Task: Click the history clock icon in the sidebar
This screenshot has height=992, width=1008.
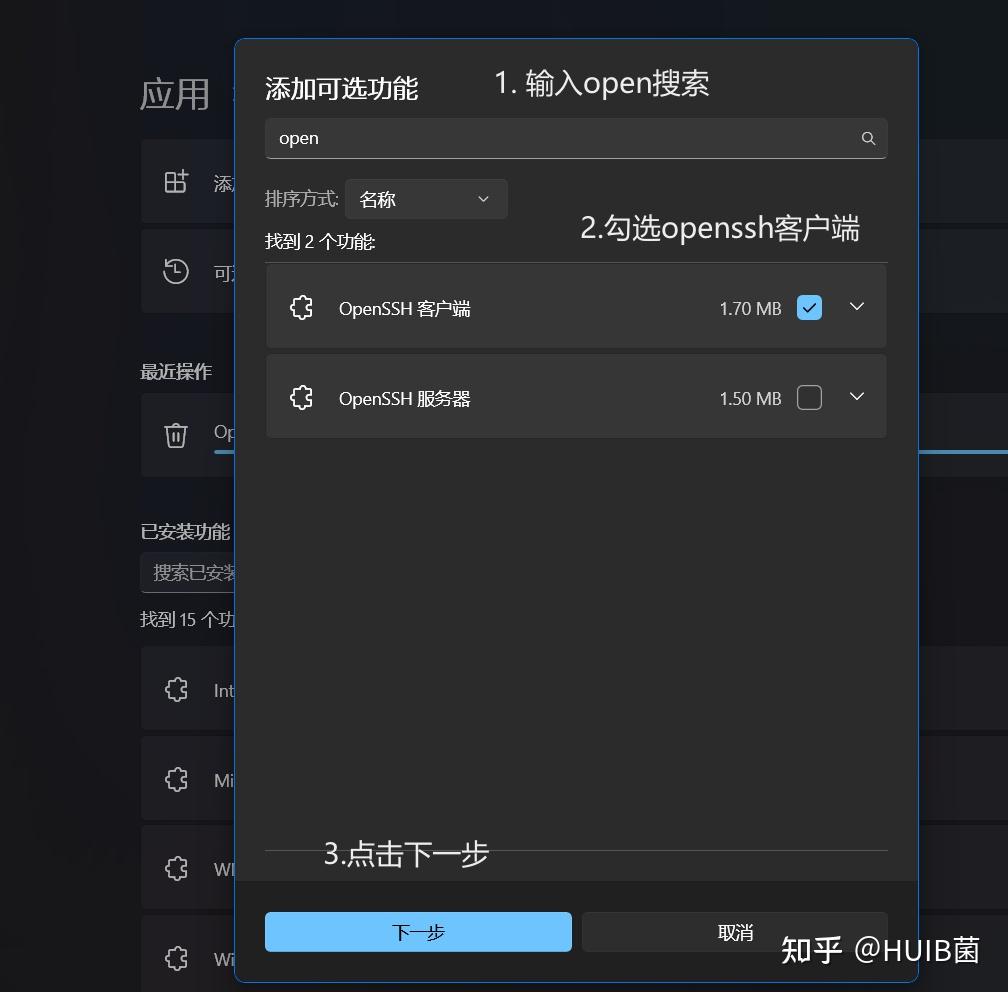Action: click(x=176, y=271)
